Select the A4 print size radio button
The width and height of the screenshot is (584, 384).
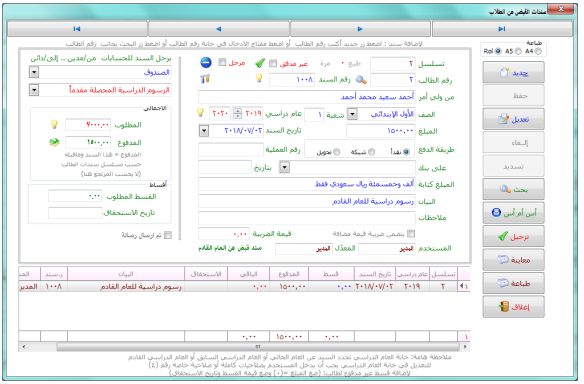[538, 51]
